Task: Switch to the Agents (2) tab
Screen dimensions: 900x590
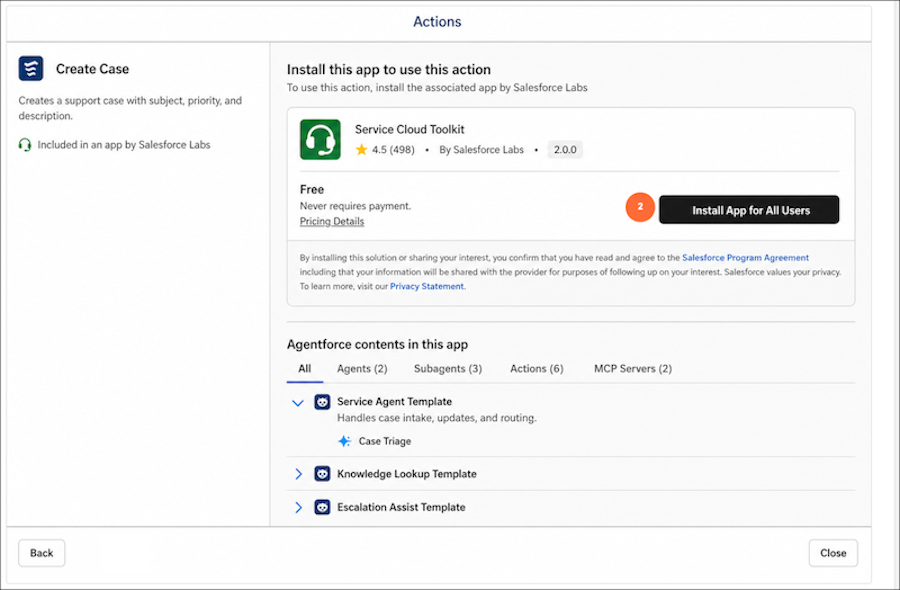Action: pyautogui.click(x=362, y=369)
